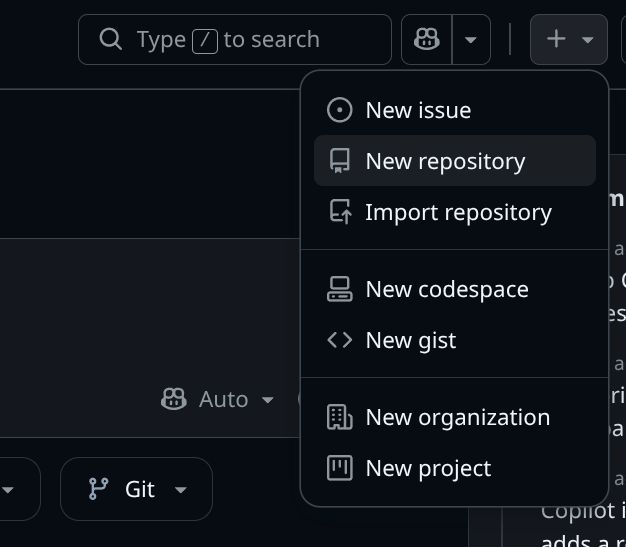Image resolution: width=626 pixels, height=547 pixels.
Task: Click the Import repository upload icon
Action: pyautogui.click(x=340, y=212)
